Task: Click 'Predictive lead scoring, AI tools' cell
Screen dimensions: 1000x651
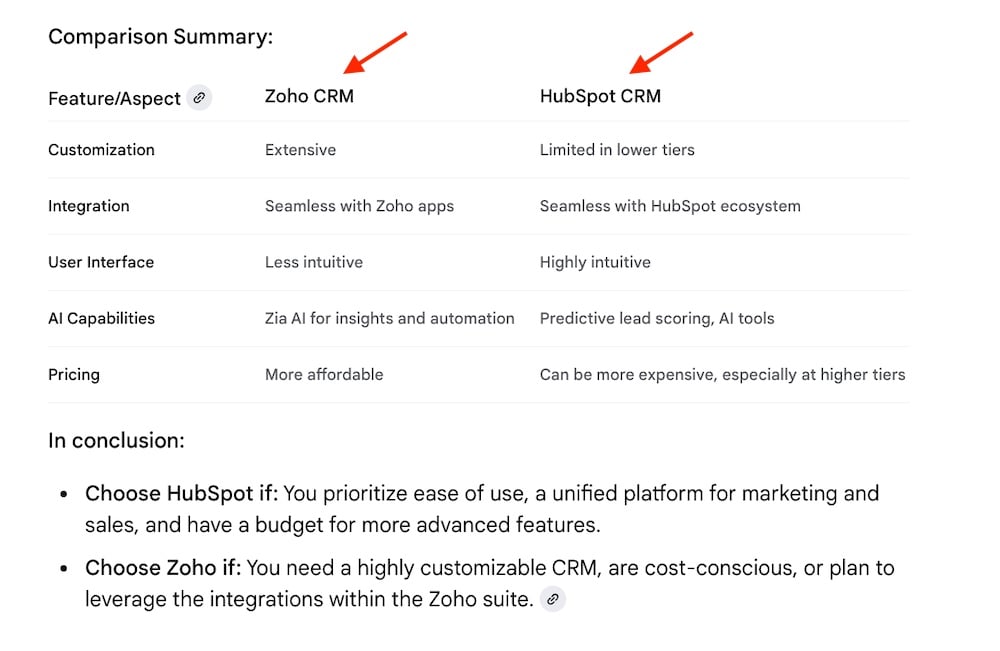Action: click(x=657, y=318)
